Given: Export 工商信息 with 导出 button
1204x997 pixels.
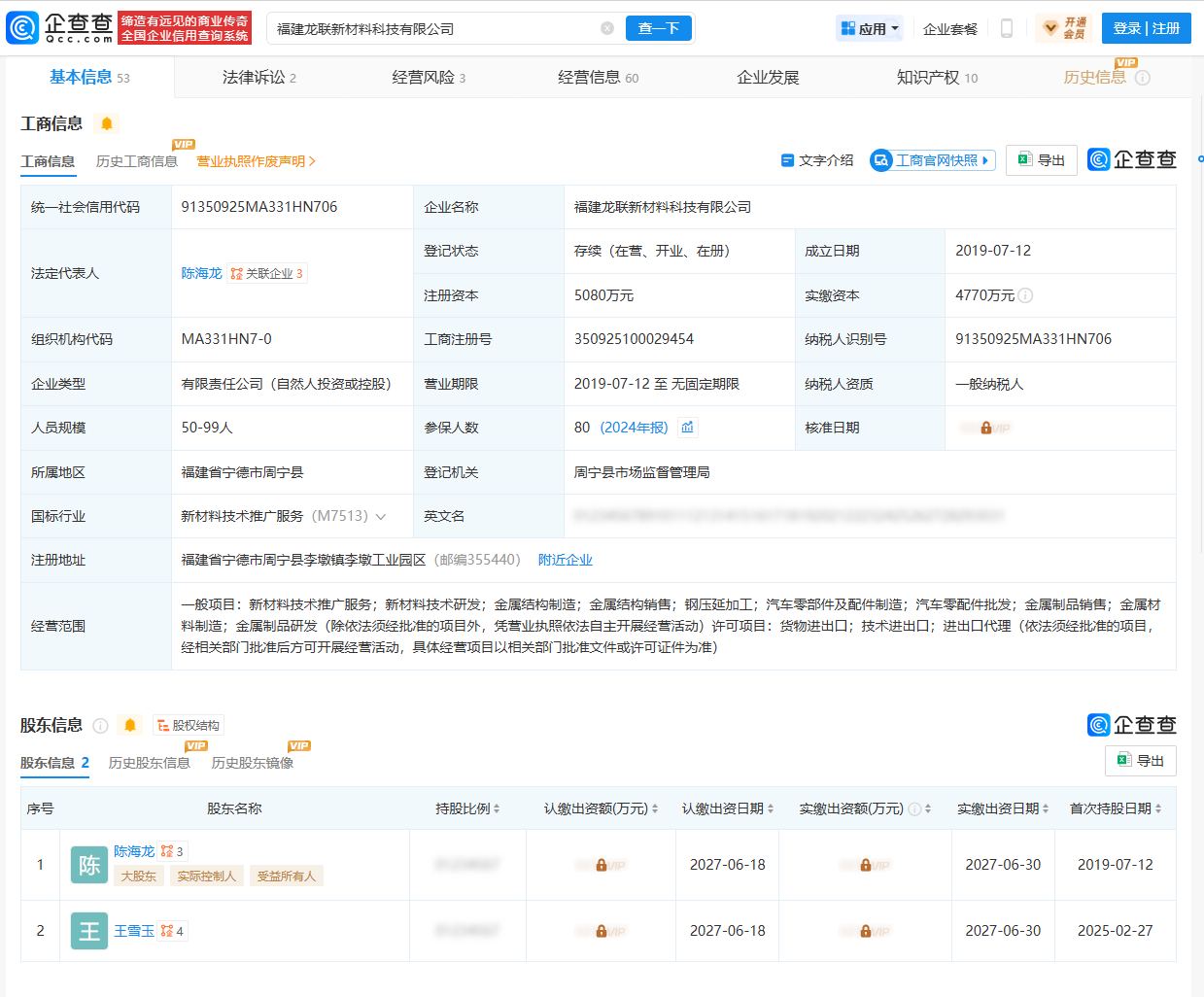Looking at the screenshot, I should pos(1042,160).
